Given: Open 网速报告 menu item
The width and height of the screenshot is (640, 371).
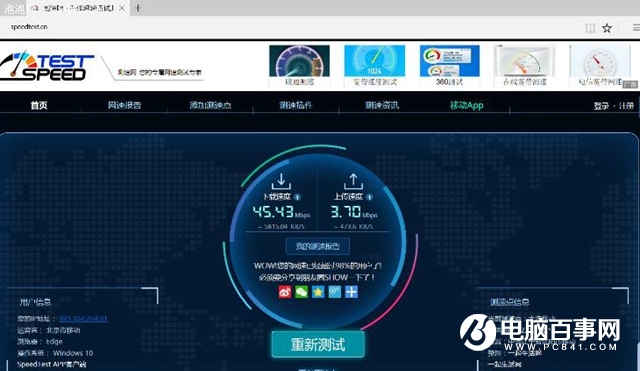Looking at the screenshot, I should coord(124,105).
